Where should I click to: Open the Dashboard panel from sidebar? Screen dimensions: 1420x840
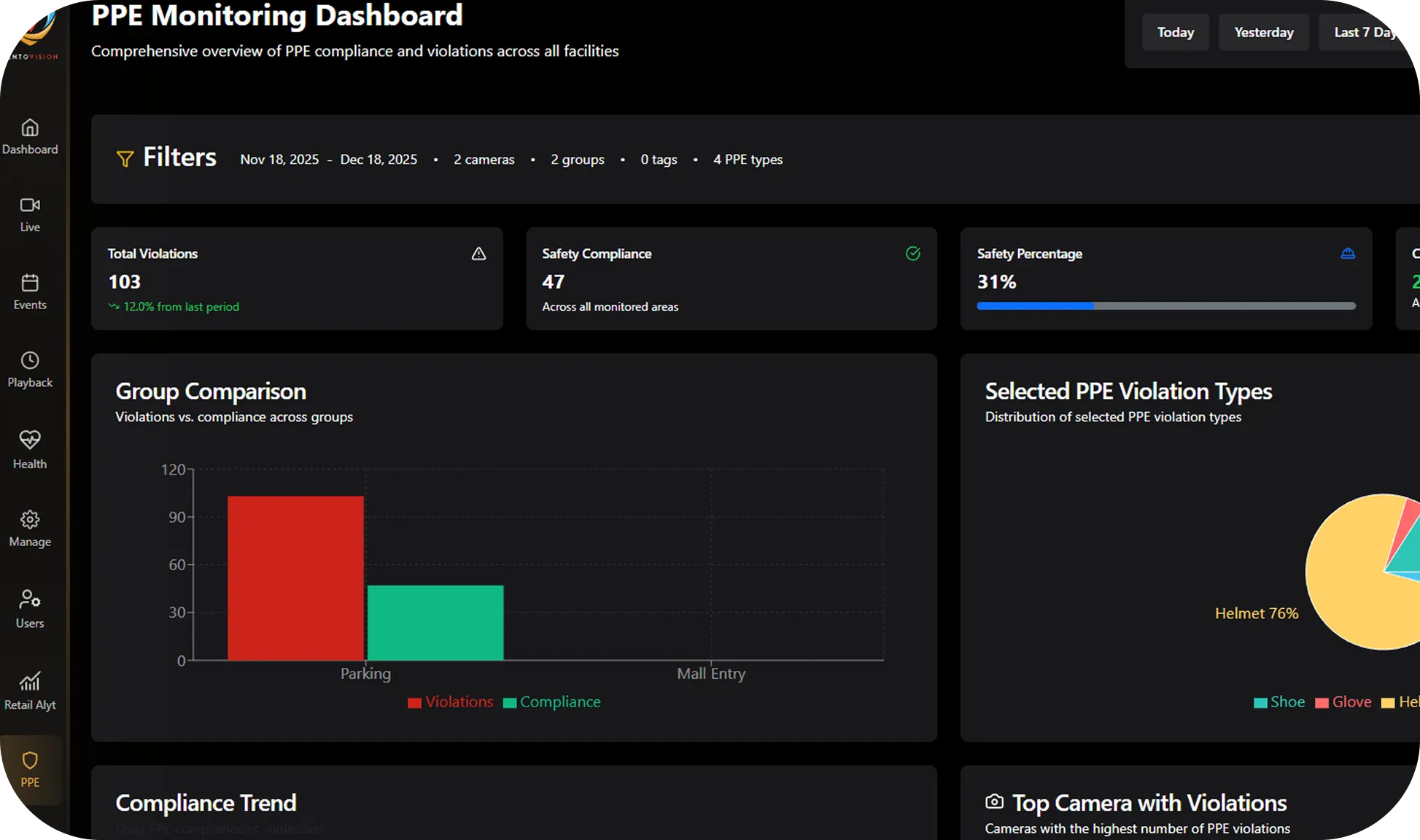click(30, 136)
